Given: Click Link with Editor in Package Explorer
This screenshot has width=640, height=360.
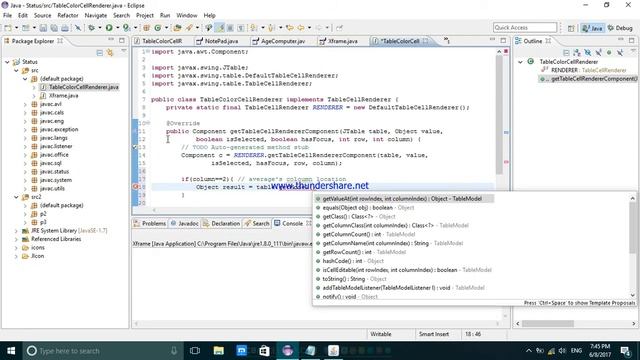Looking at the screenshot, I should click(110, 53).
